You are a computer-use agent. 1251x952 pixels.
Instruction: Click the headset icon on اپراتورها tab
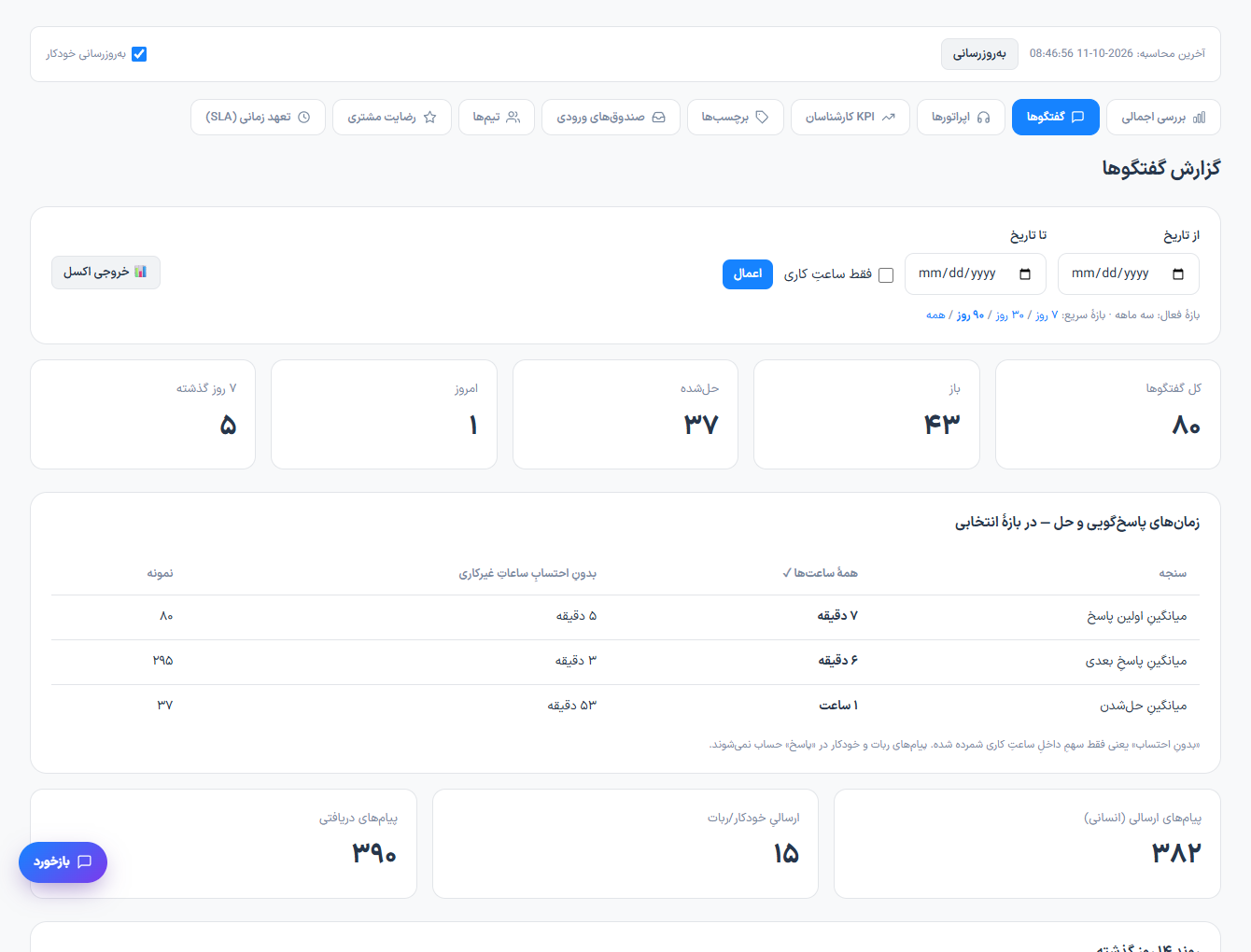pyautogui.click(x=983, y=118)
